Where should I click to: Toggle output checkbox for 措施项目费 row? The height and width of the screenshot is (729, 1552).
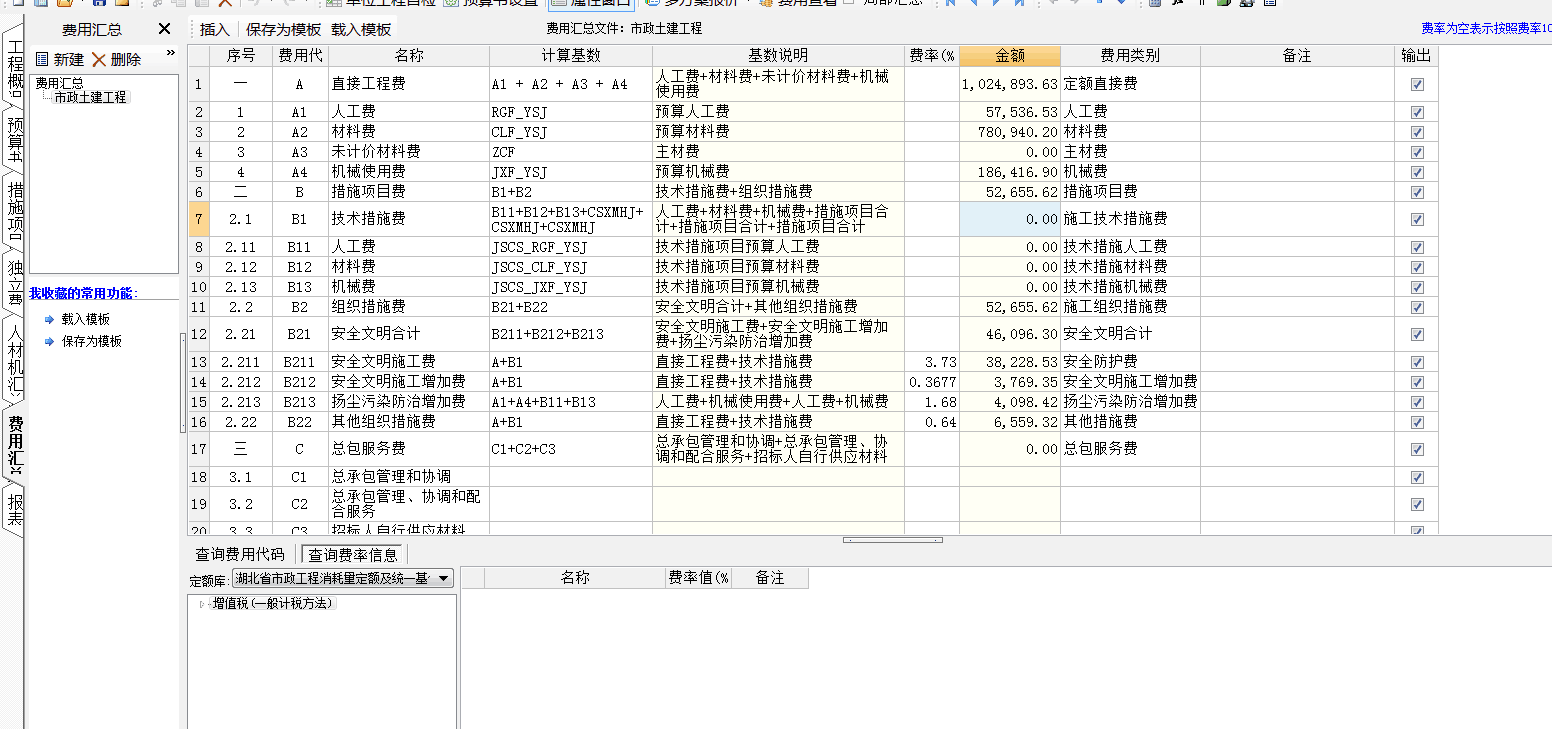[1417, 192]
